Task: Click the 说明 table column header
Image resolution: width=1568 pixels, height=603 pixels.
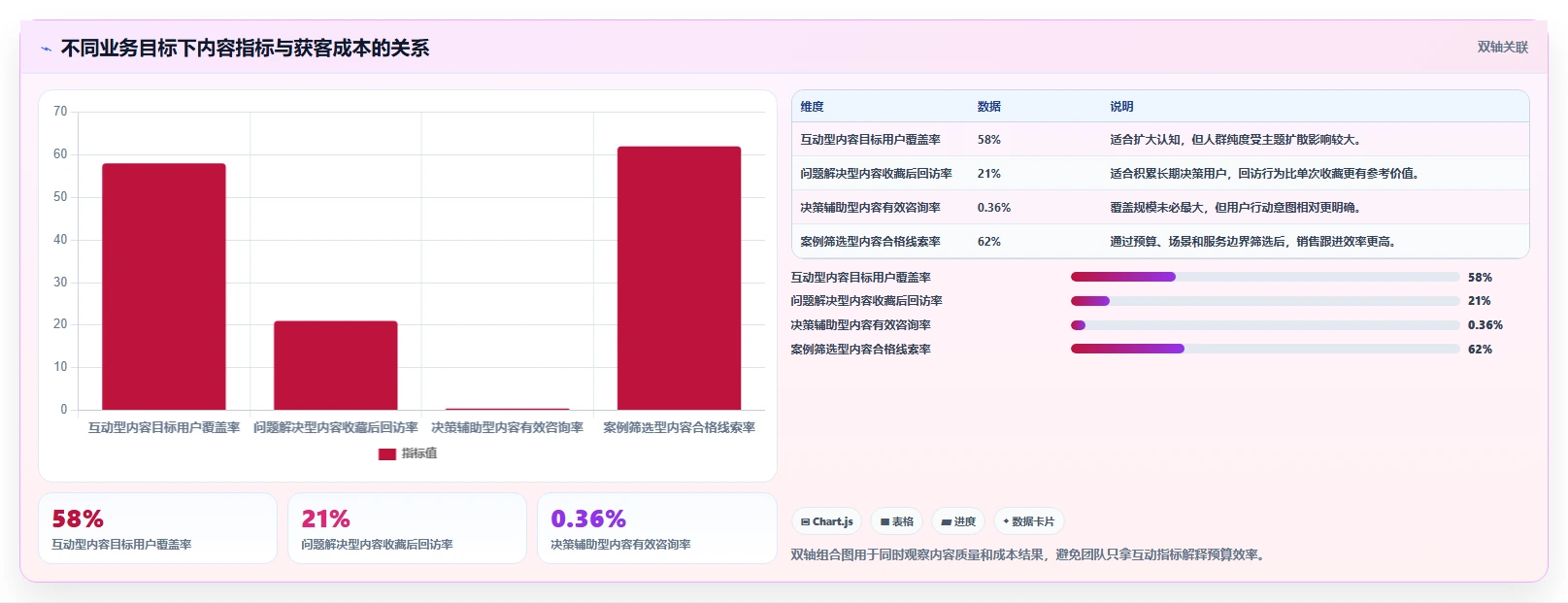Action: (x=1121, y=107)
